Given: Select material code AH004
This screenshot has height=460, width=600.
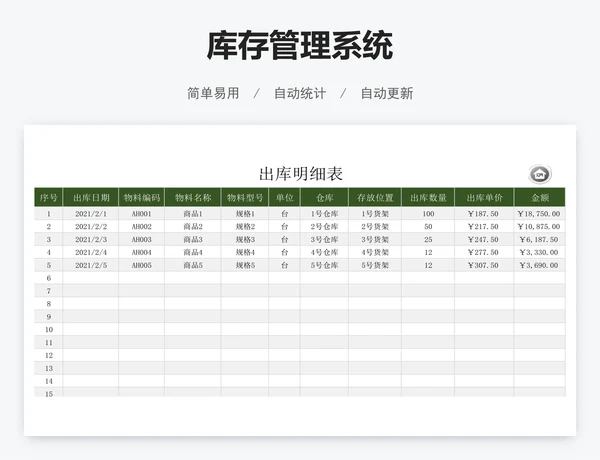Looking at the screenshot, I should pyautogui.click(x=142, y=252).
